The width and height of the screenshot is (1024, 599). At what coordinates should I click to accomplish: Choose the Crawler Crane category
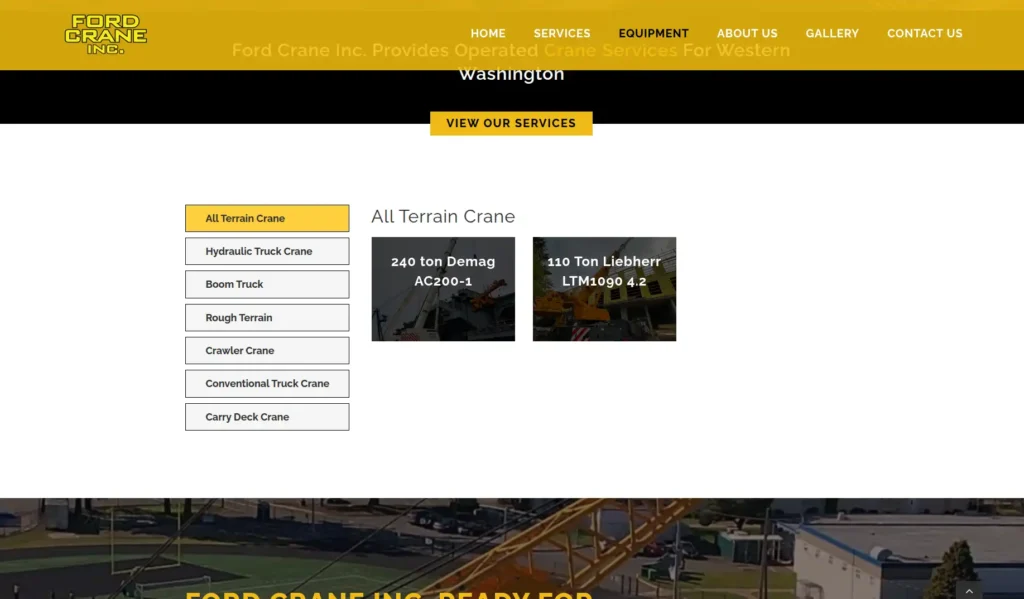coord(267,351)
